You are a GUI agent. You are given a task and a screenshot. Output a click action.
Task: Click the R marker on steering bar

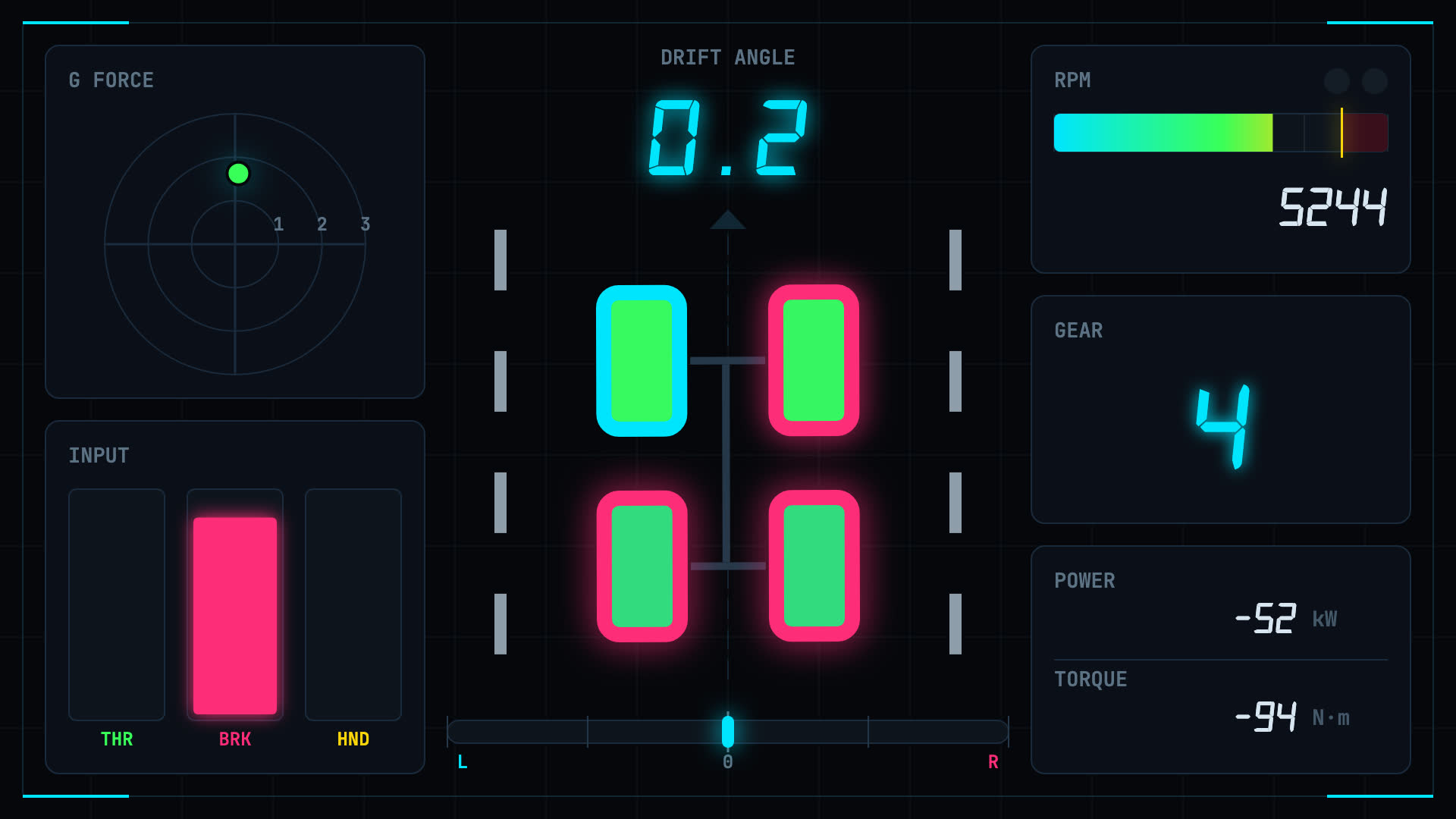(993, 762)
